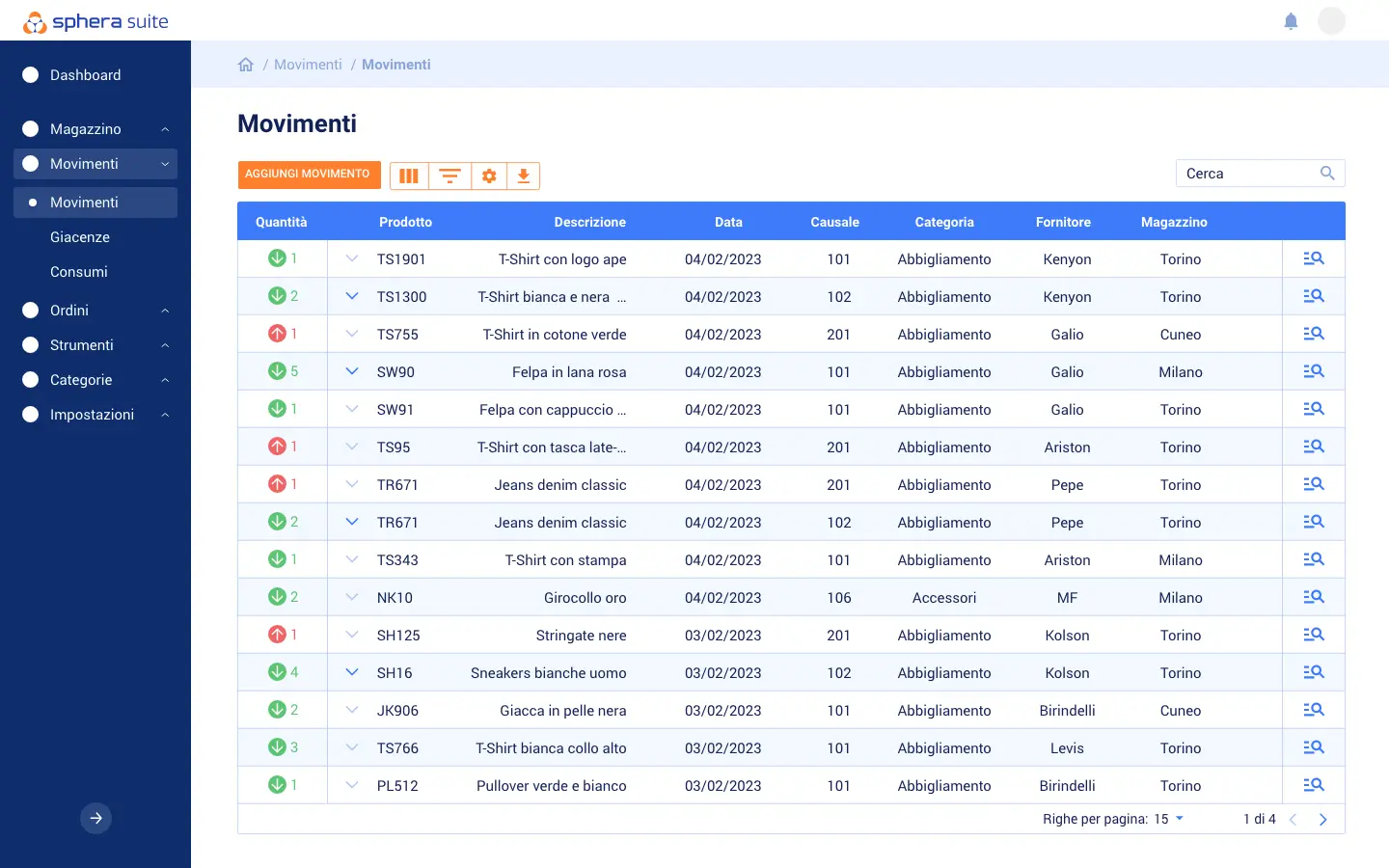View details of TR671 causale 102 row
Screen dimensions: 1389x868
point(1314,522)
